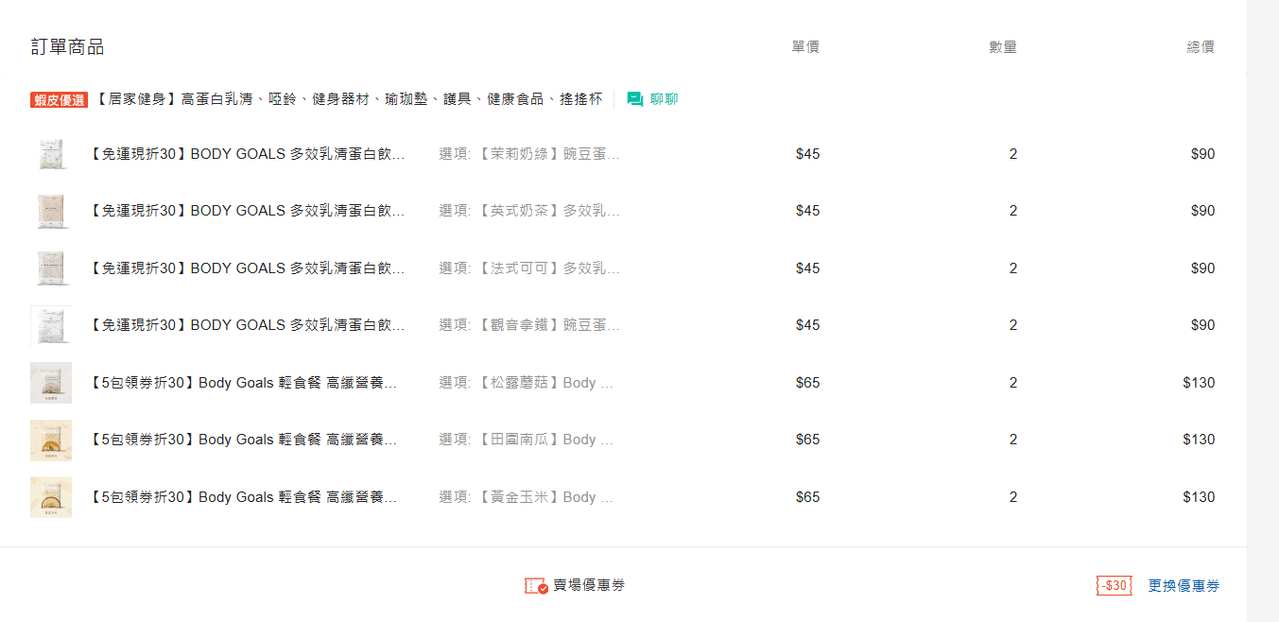Open the 【居家健身】 seller shop name
The width and height of the screenshot is (1279, 622).
click(x=350, y=99)
